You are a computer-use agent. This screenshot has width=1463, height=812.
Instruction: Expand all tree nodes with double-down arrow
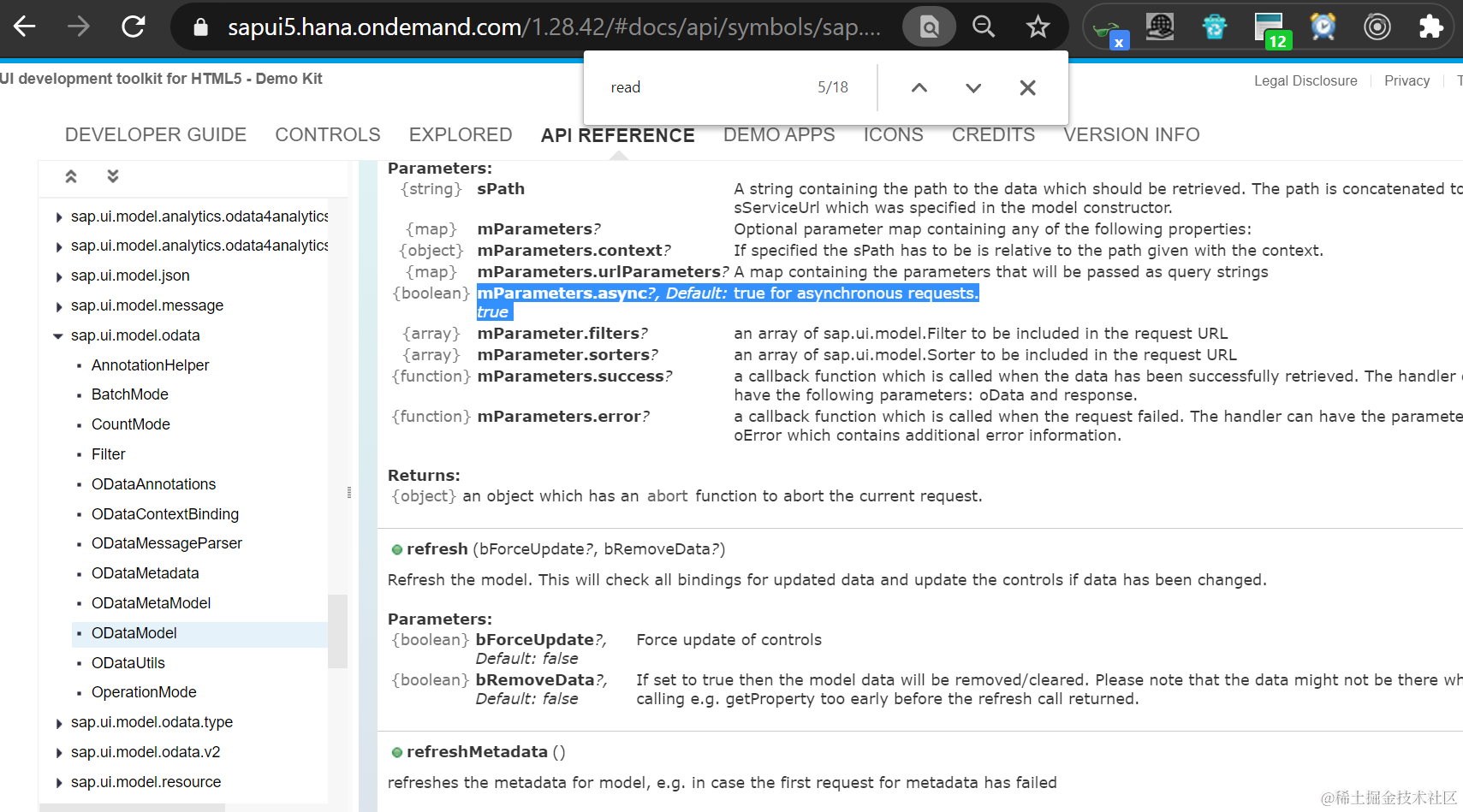point(113,176)
